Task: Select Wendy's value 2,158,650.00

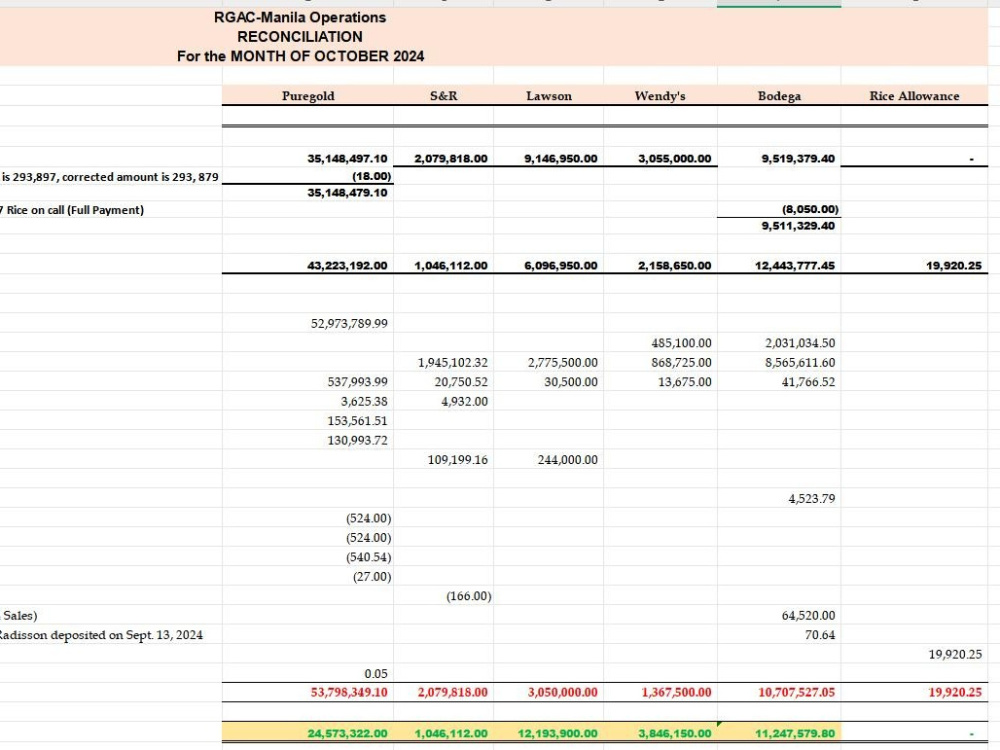Action: coord(675,266)
